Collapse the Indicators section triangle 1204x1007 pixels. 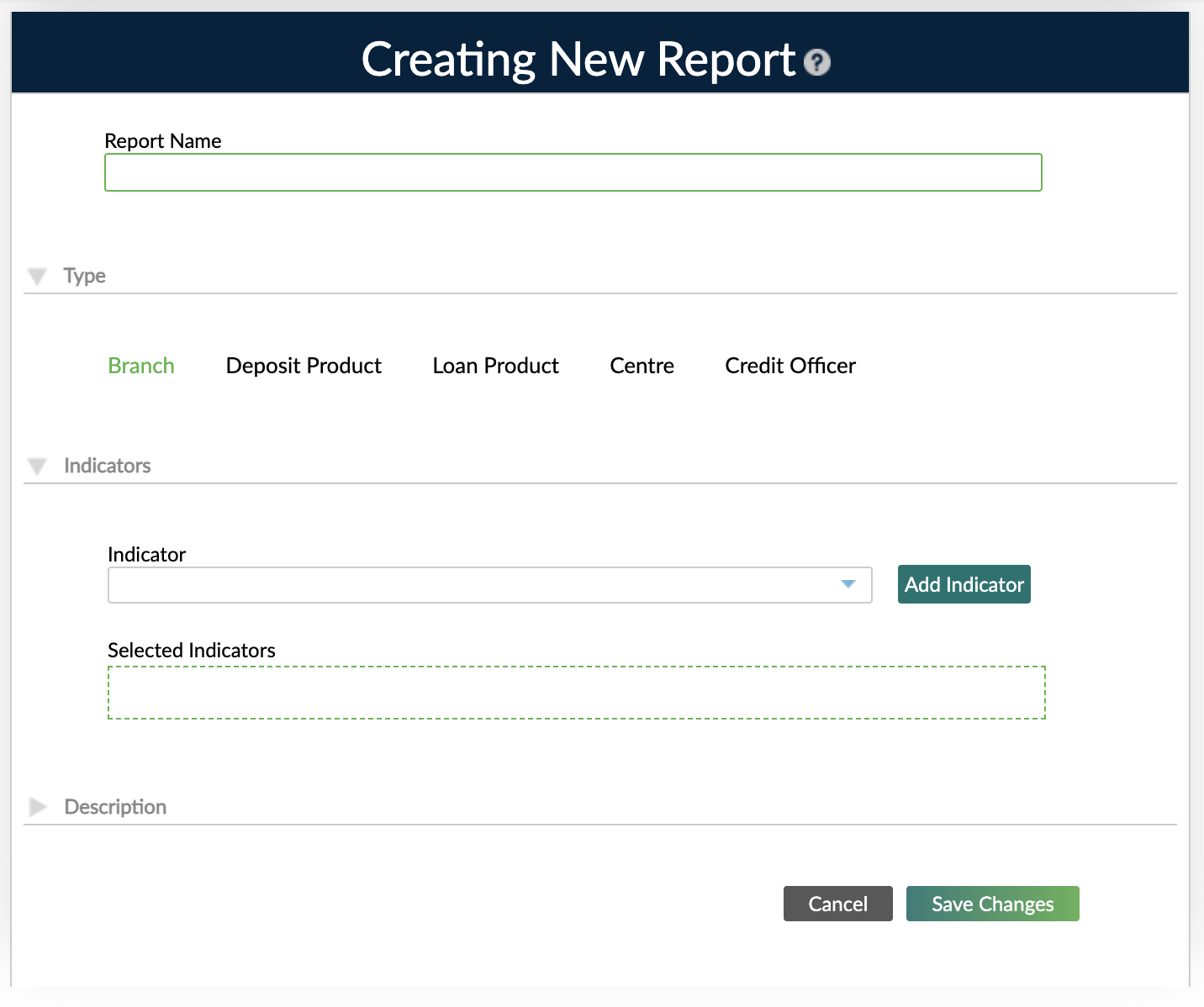pos(37,466)
